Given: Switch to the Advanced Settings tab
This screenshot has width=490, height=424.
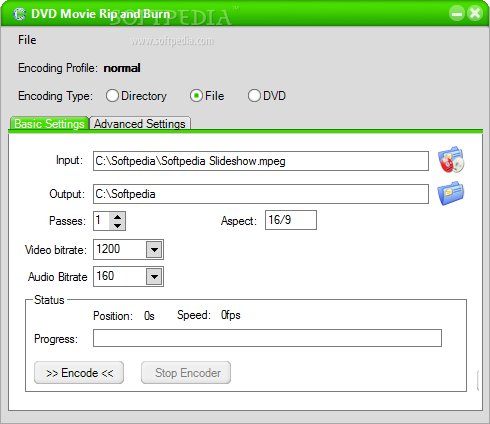Looking at the screenshot, I should point(140,124).
